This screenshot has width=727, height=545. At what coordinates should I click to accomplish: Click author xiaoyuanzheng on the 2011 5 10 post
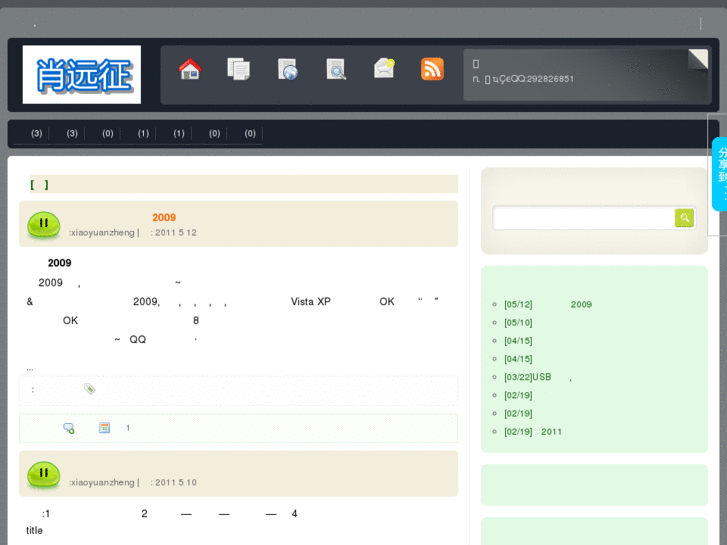click(x=102, y=482)
